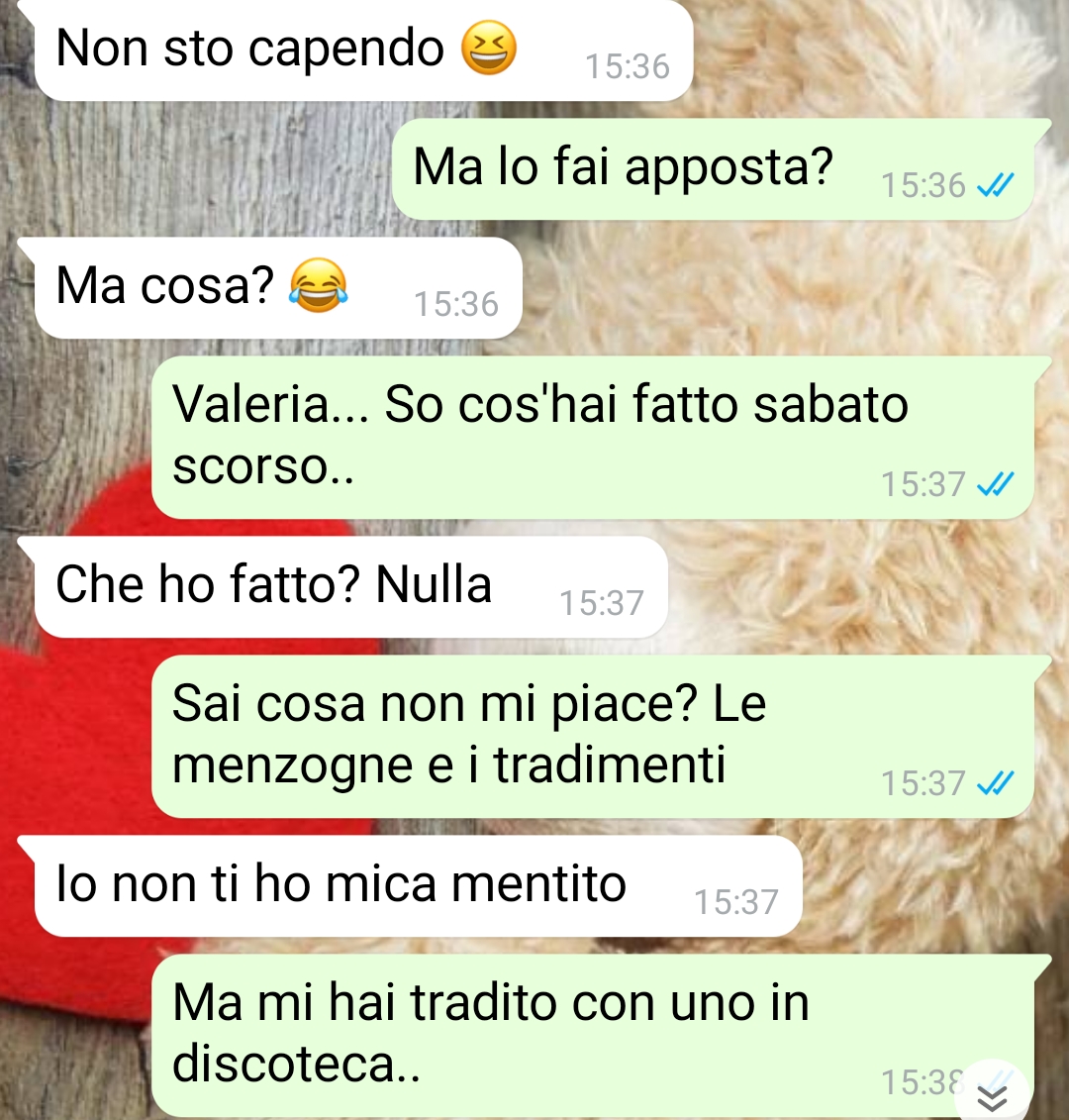The width and height of the screenshot is (1069, 1120).
Task: Click read ticks on 'menzogne e i tradimenti' message
Action: coord(995,783)
